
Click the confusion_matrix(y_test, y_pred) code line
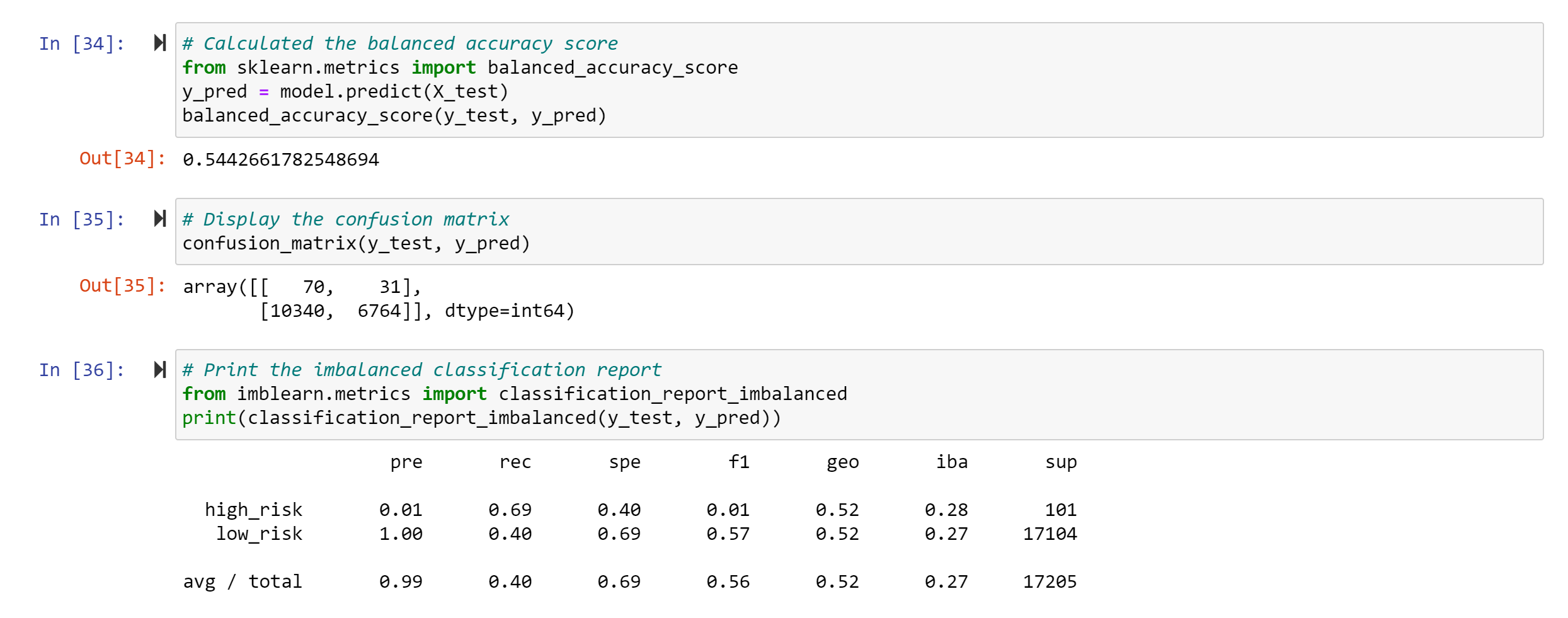[x=355, y=243]
